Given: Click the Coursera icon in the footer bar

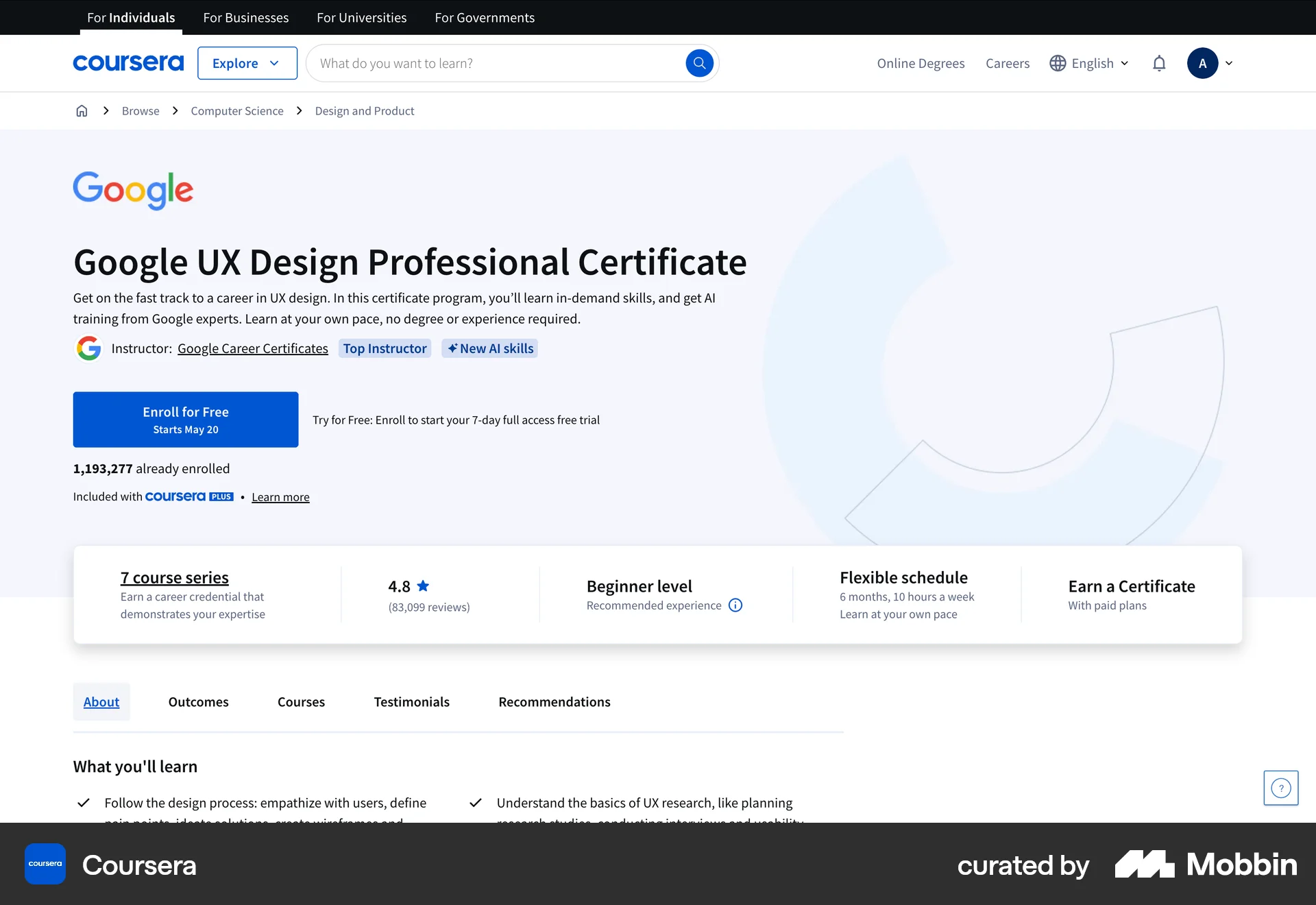Looking at the screenshot, I should [x=45, y=863].
